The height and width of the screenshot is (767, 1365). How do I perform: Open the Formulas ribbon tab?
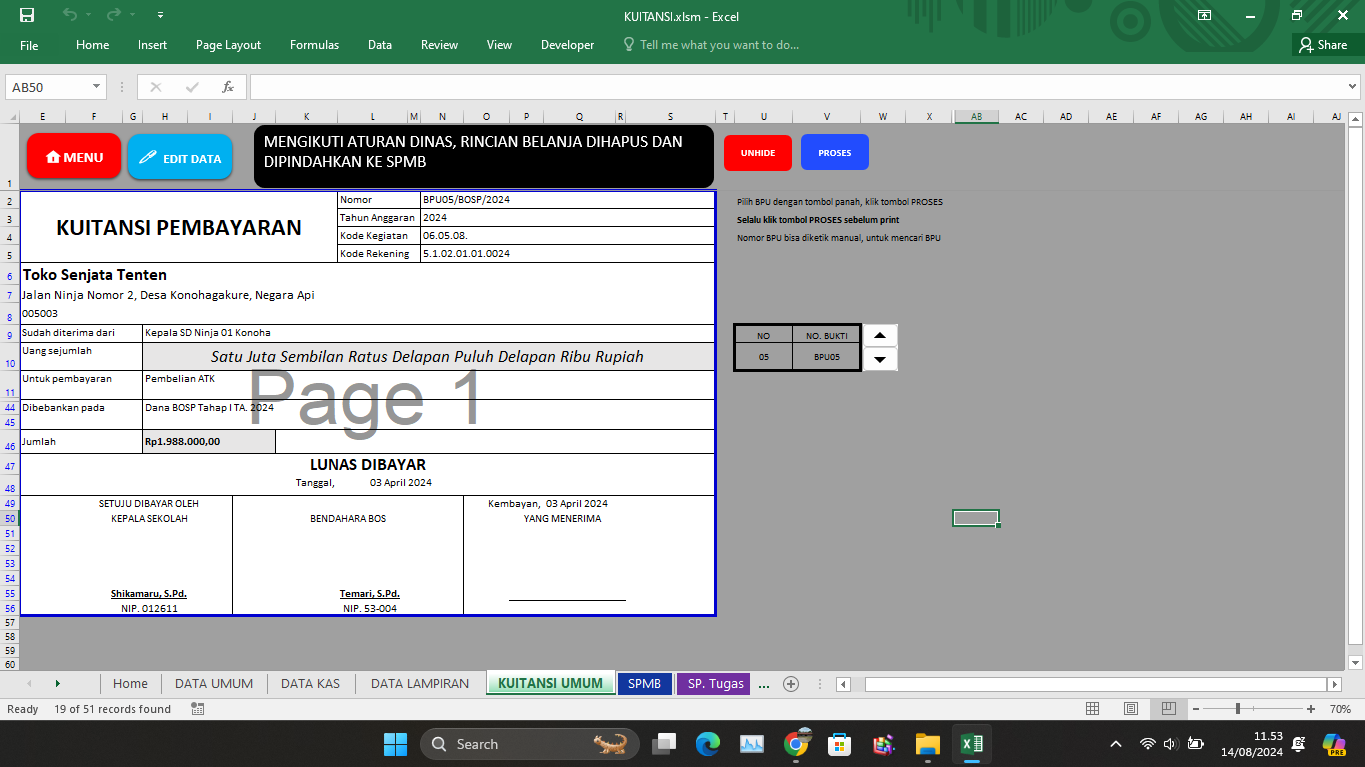(x=314, y=45)
